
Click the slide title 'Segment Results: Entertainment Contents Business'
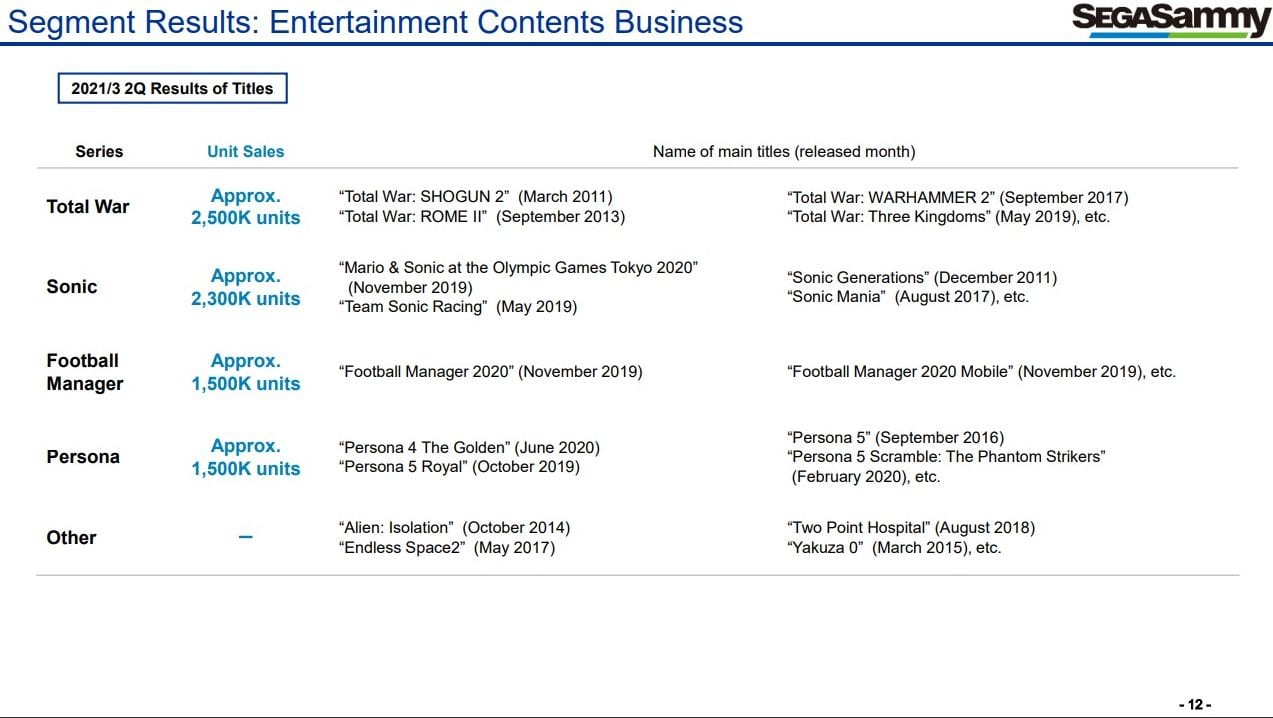(375, 22)
